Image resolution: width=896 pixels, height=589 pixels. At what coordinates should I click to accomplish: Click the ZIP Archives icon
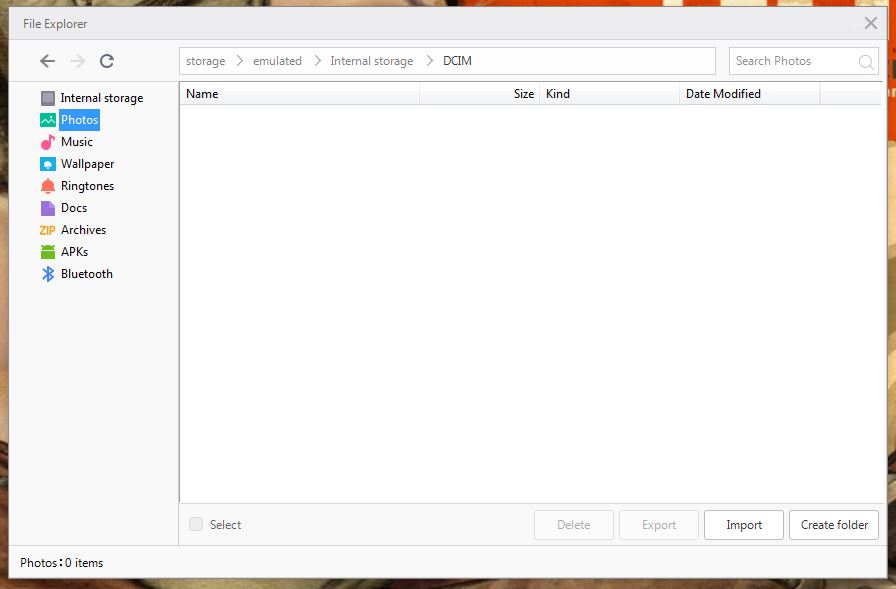pyautogui.click(x=47, y=230)
